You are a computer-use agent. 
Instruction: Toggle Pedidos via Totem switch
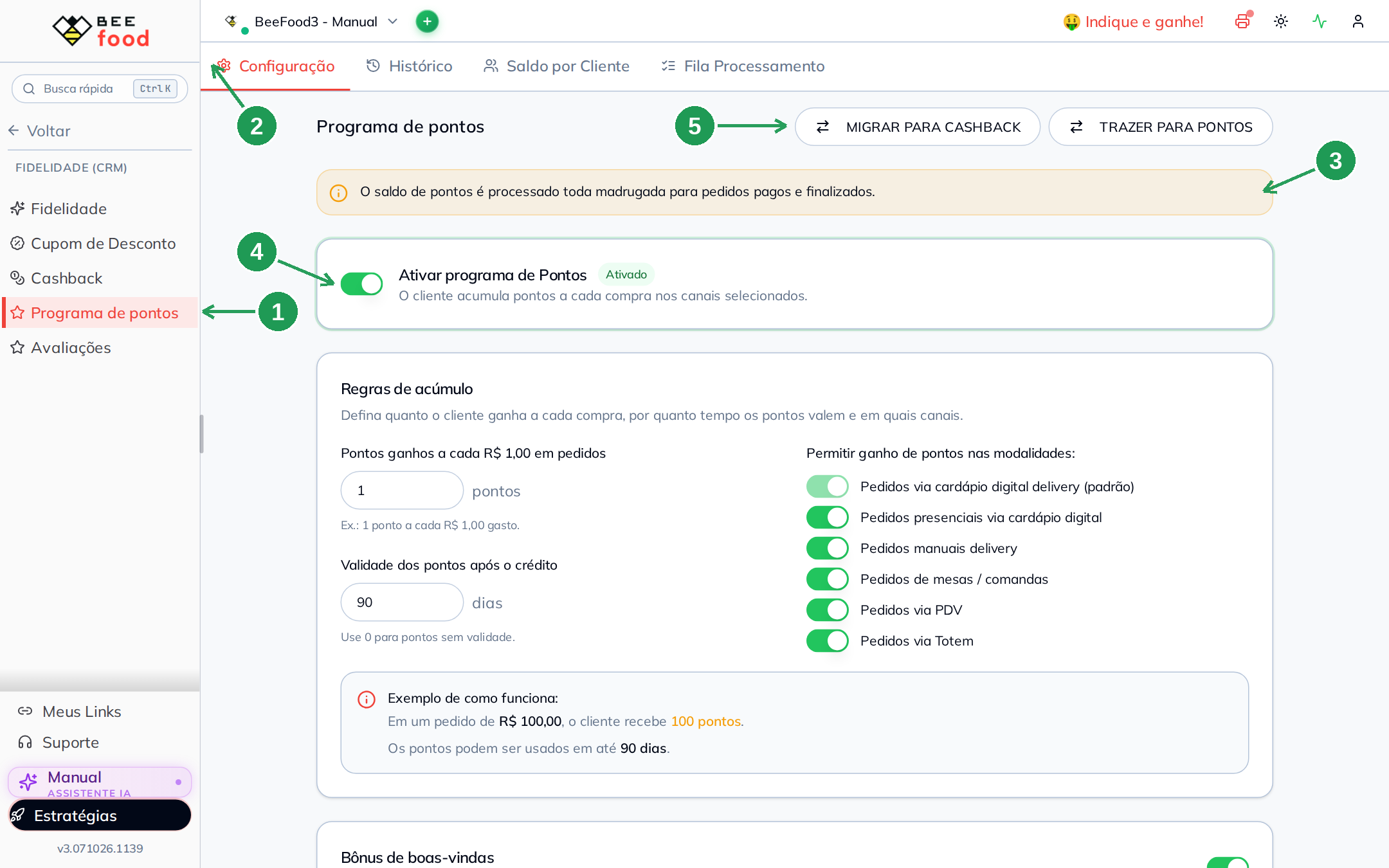tap(828, 640)
